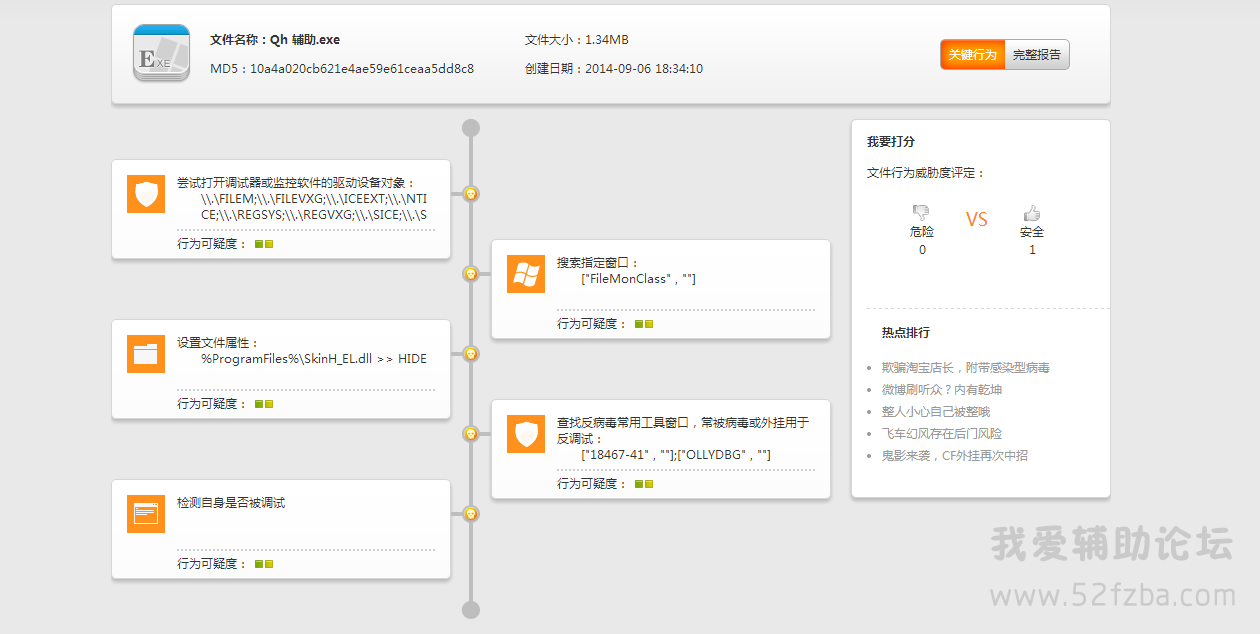
Task: Open the 欺骗淘宝店长，附带感染型病毒 article
Action: (965, 368)
